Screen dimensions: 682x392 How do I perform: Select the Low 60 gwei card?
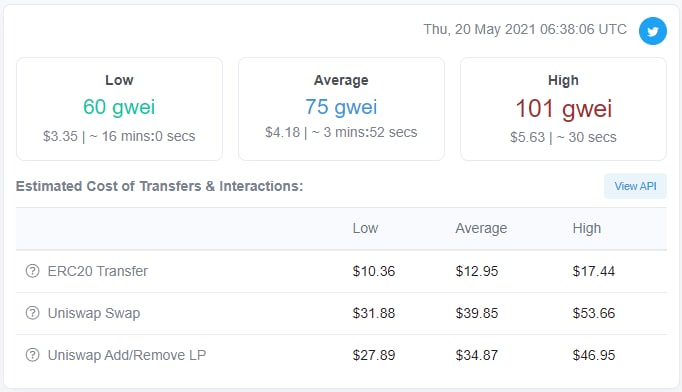click(120, 109)
